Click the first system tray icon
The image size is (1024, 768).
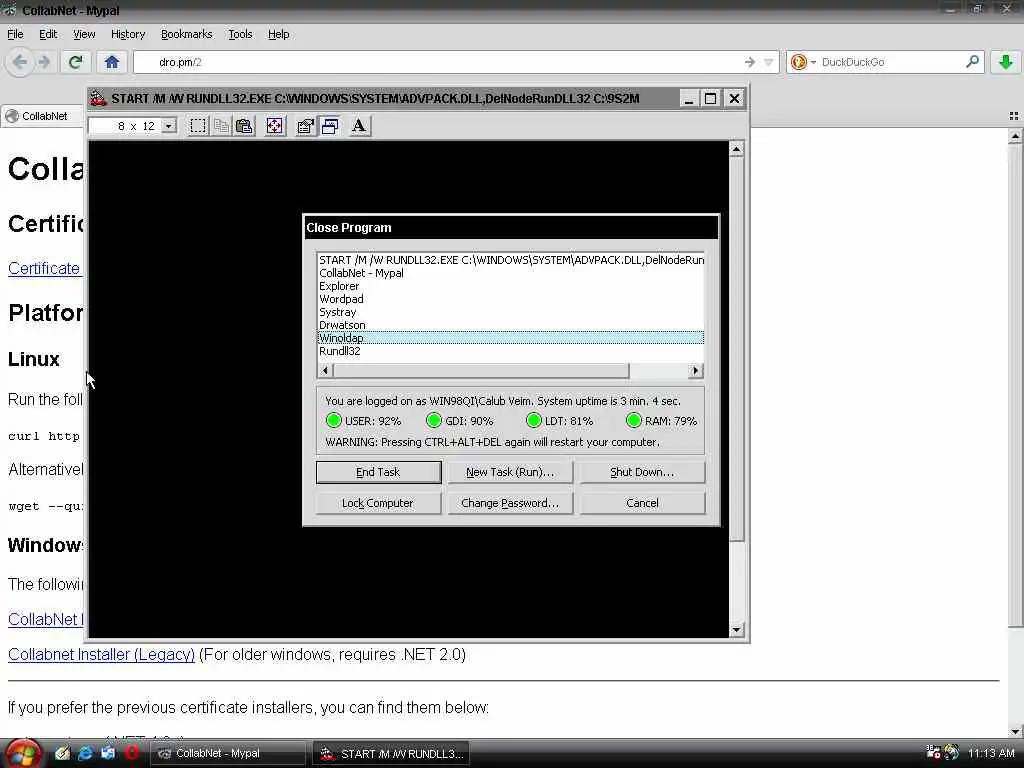click(x=933, y=752)
